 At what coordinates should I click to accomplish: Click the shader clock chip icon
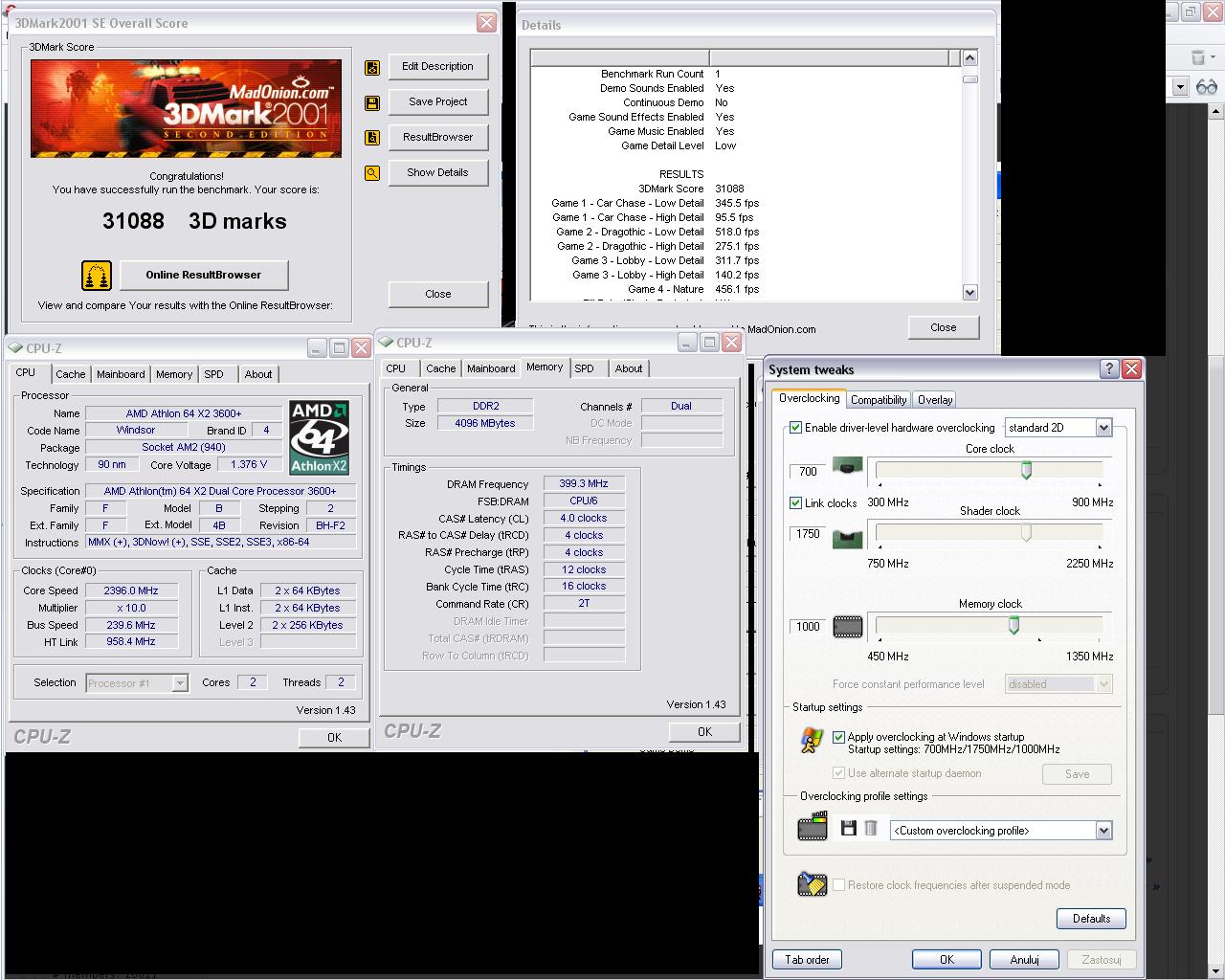tap(847, 538)
